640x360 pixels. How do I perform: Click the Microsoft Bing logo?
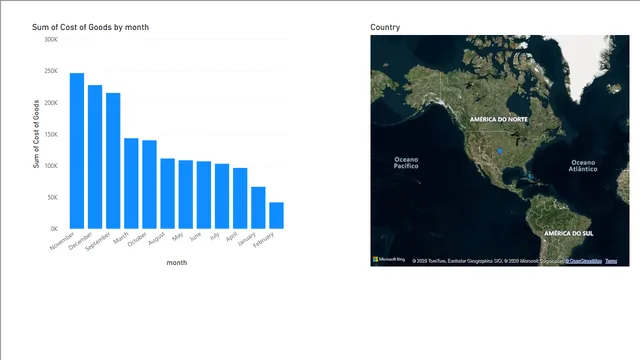389,259
